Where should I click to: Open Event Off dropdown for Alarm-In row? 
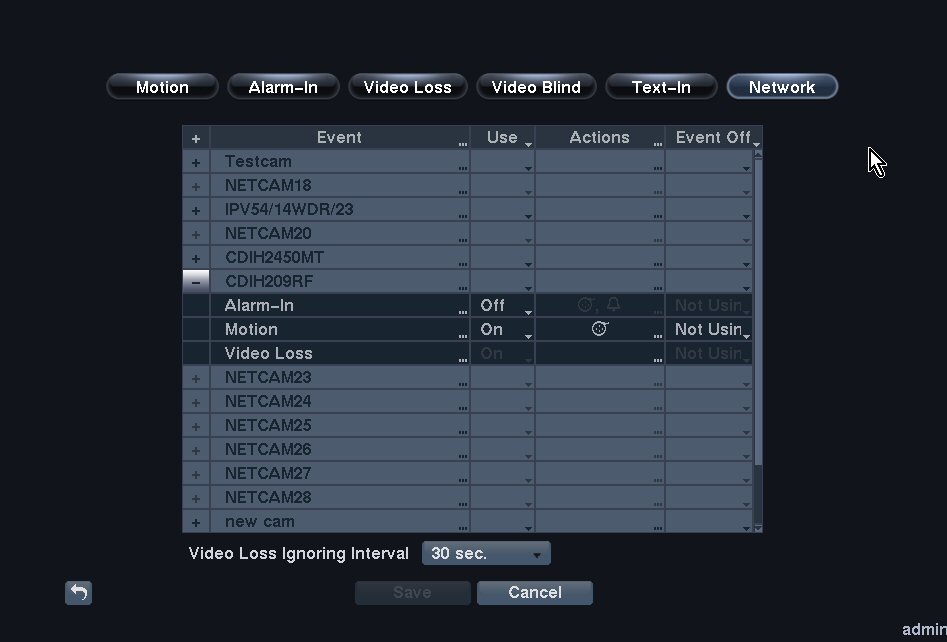click(x=710, y=306)
